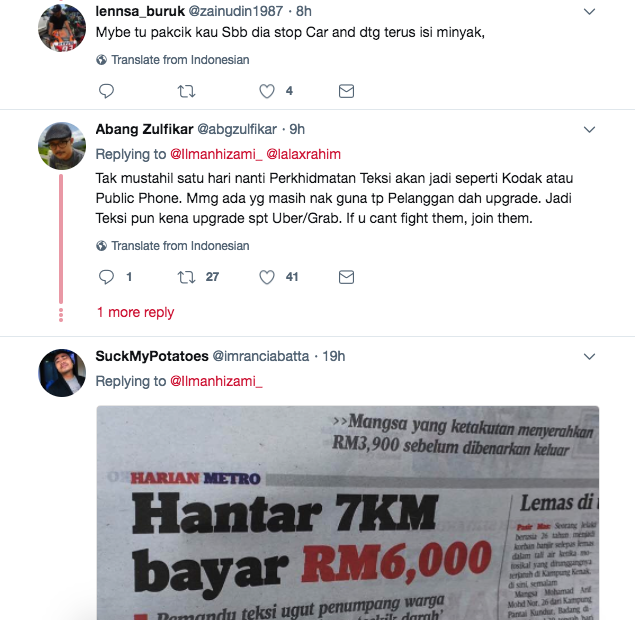635x620 pixels.
Task: Retweet lennsa_buruk's tweet
Action: coord(186,91)
